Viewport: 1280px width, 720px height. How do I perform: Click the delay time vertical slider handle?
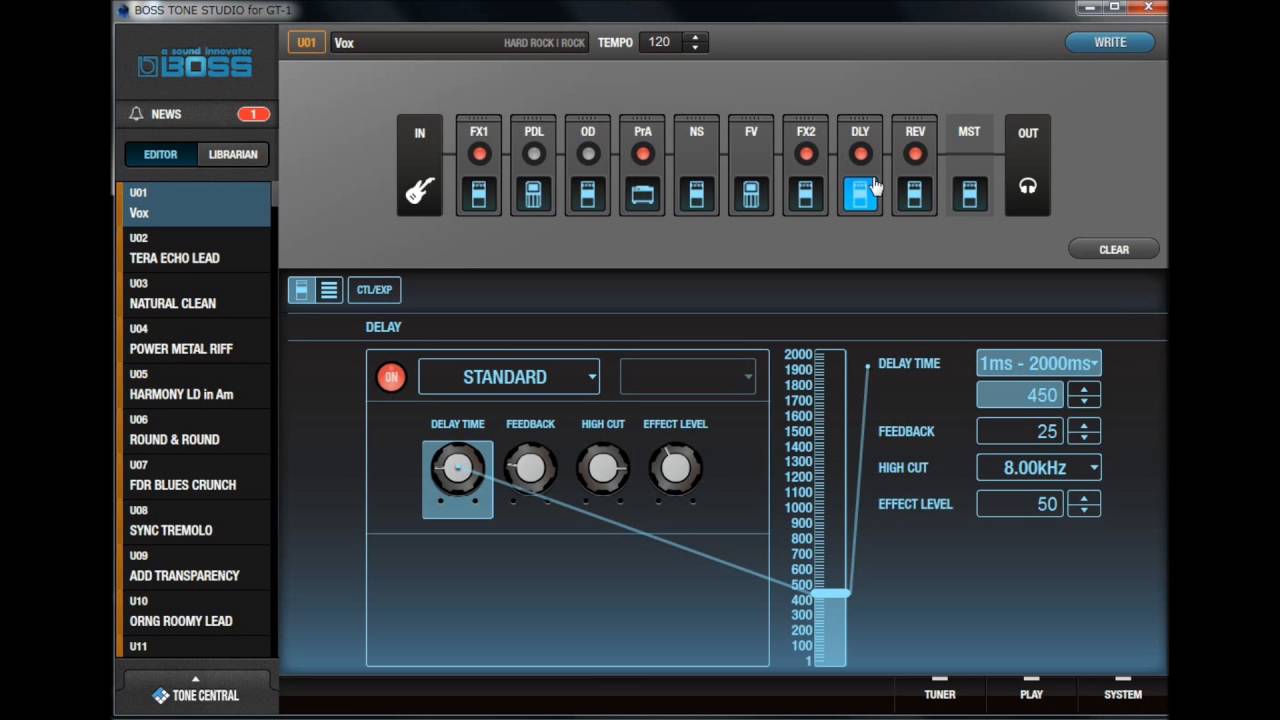coord(831,593)
